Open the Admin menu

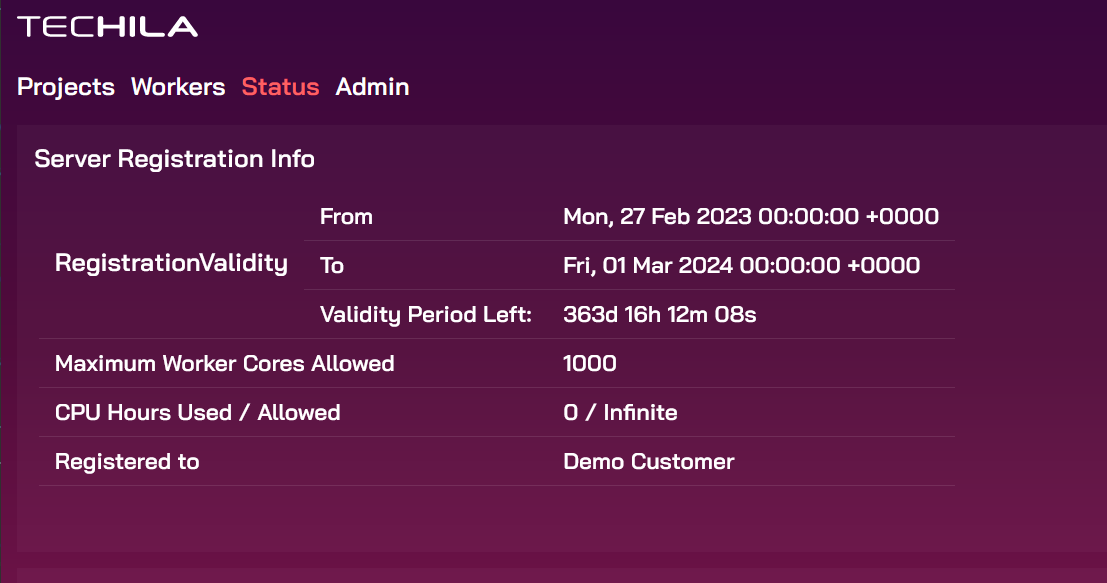(x=372, y=87)
